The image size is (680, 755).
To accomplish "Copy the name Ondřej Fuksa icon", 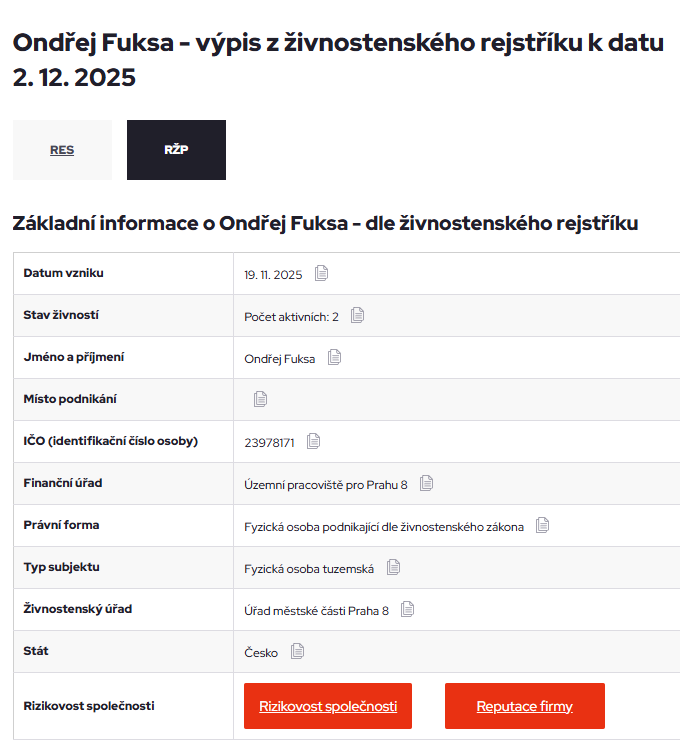I will (334, 357).
